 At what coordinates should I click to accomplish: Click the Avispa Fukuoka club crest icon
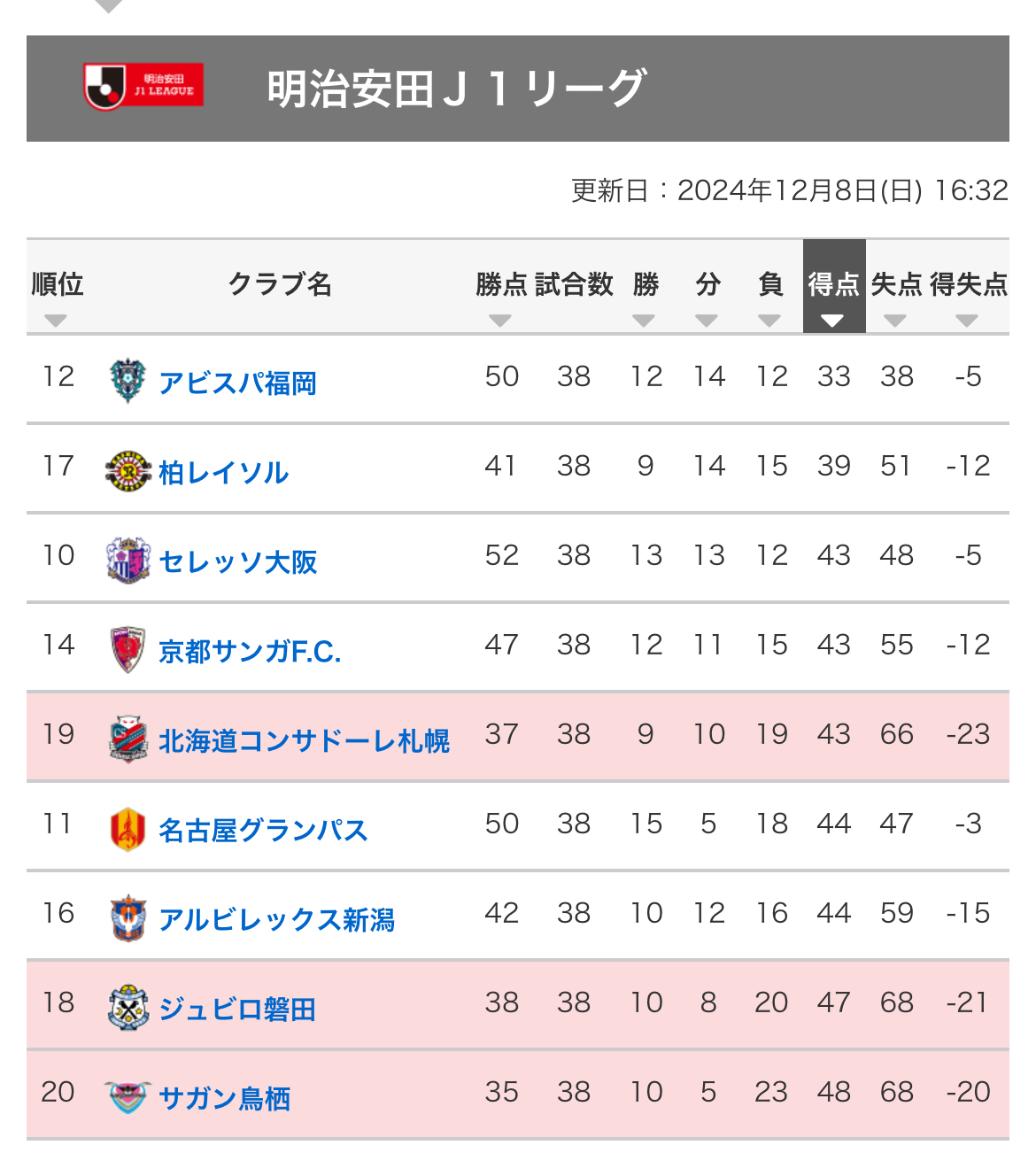point(128,381)
